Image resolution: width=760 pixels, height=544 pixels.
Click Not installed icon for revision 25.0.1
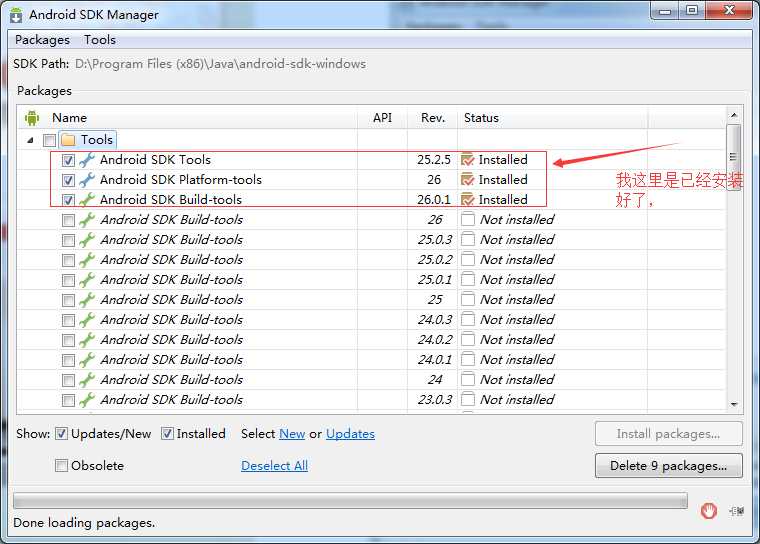[468, 279]
